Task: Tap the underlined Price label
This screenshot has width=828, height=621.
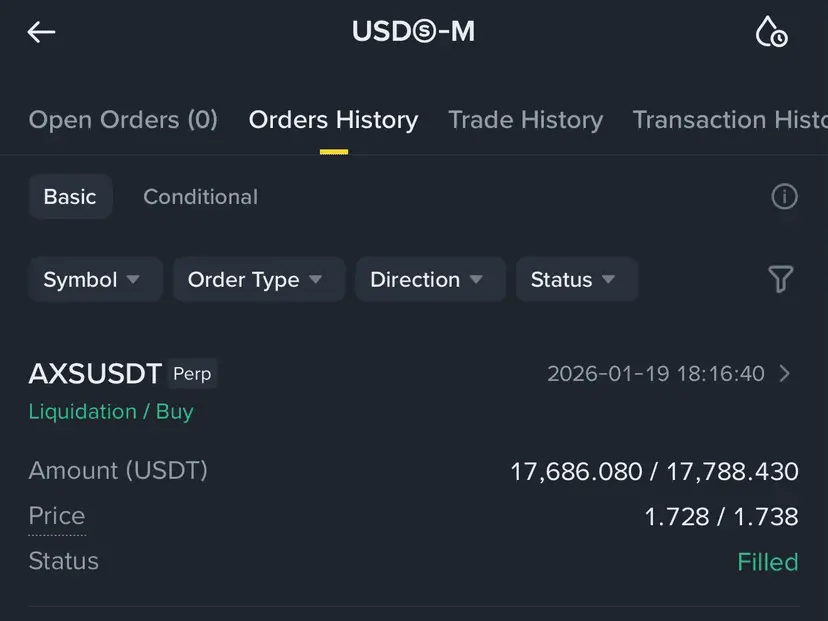Action: (57, 516)
